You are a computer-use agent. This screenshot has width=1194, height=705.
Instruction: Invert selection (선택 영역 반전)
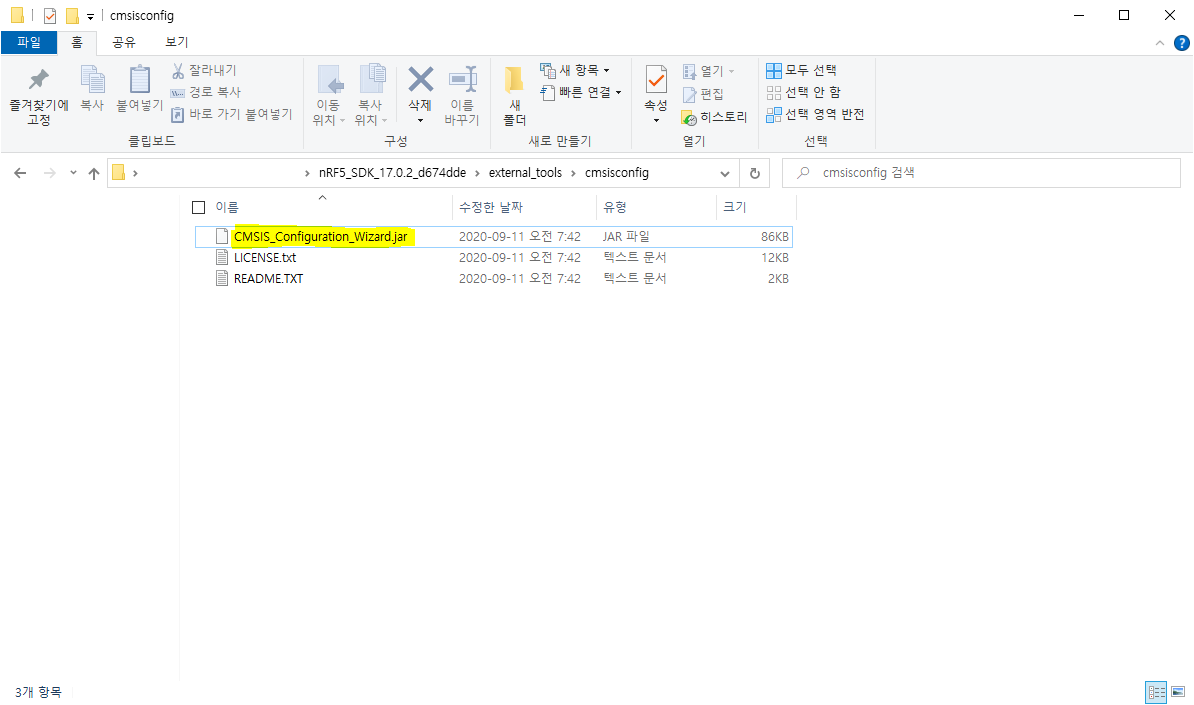point(815,114)
